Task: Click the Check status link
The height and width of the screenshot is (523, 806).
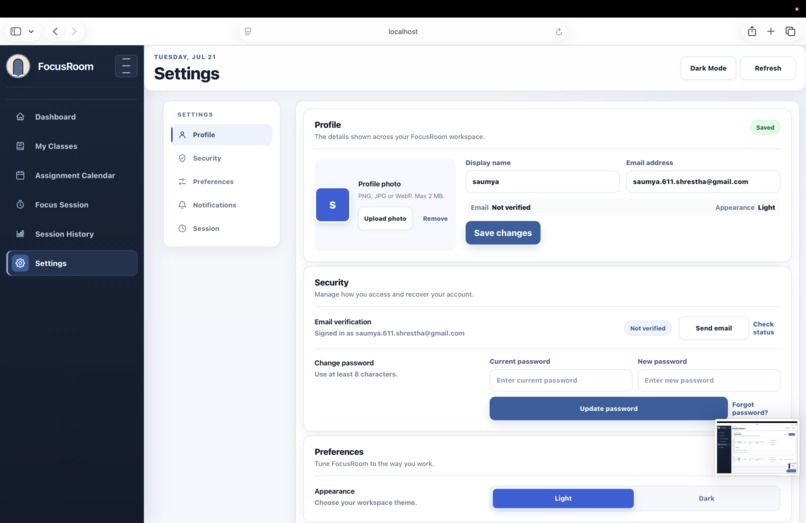Action: pyautogui.click(x=763, y=328)
